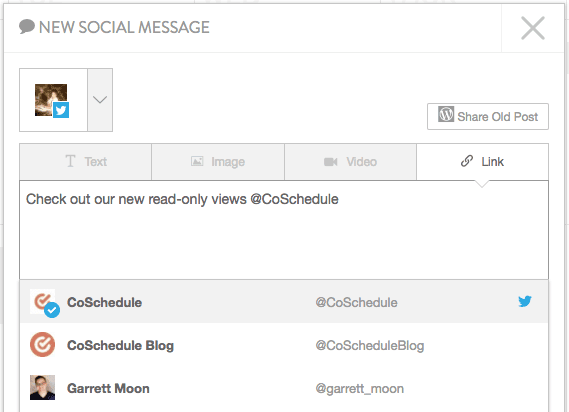Close the New Social Message dialog
The width and height of the screenshot is (569, 412).
[x=533, y=28]
